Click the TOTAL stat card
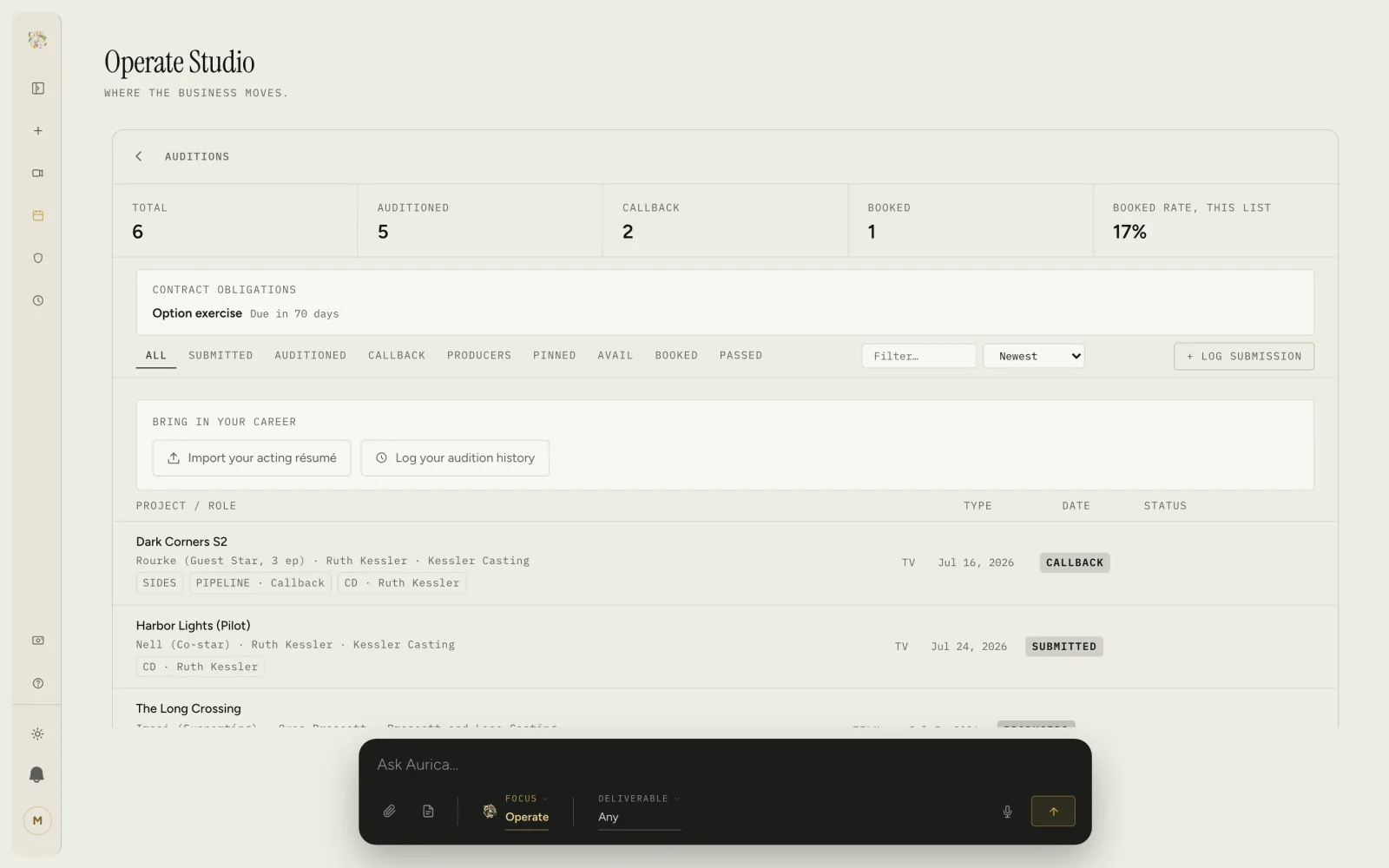The image size is (1389, 868). click(235, 220)
